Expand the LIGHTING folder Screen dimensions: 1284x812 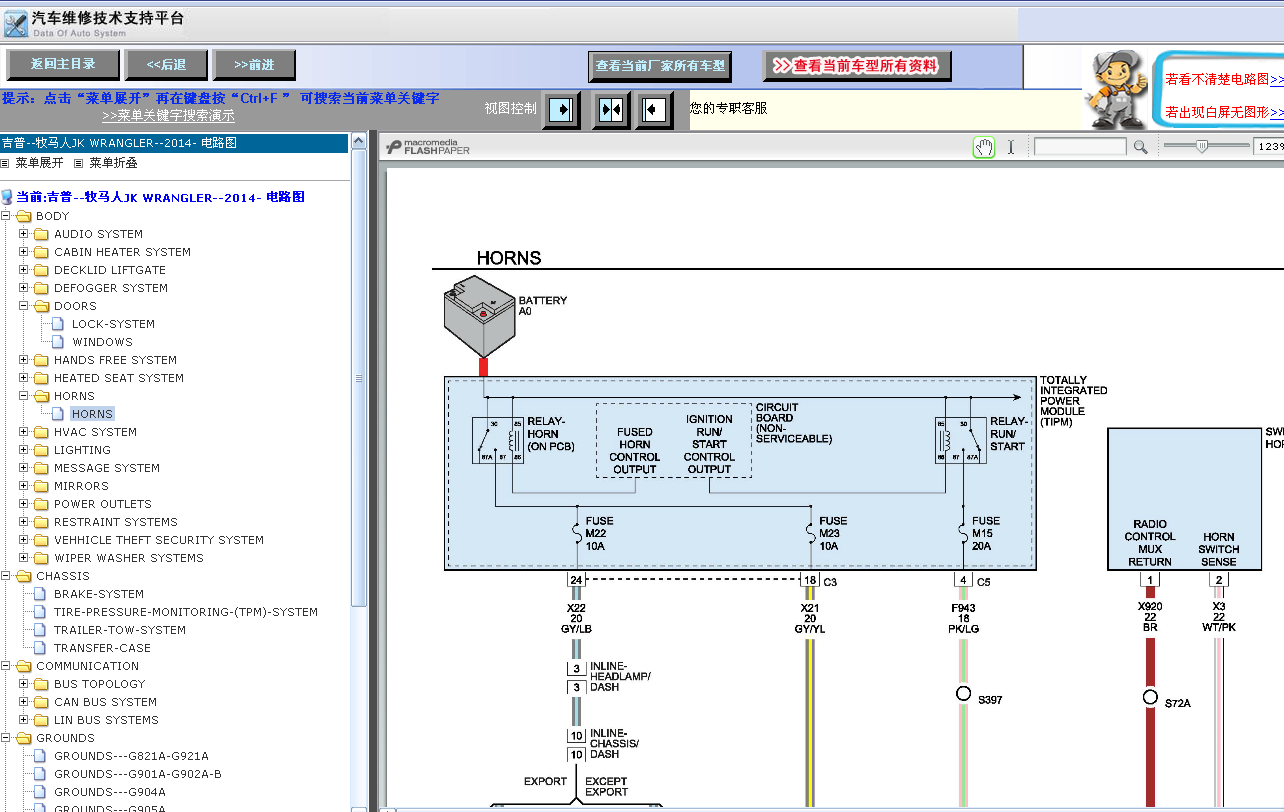pyautogui.click(x=24, y=450)
